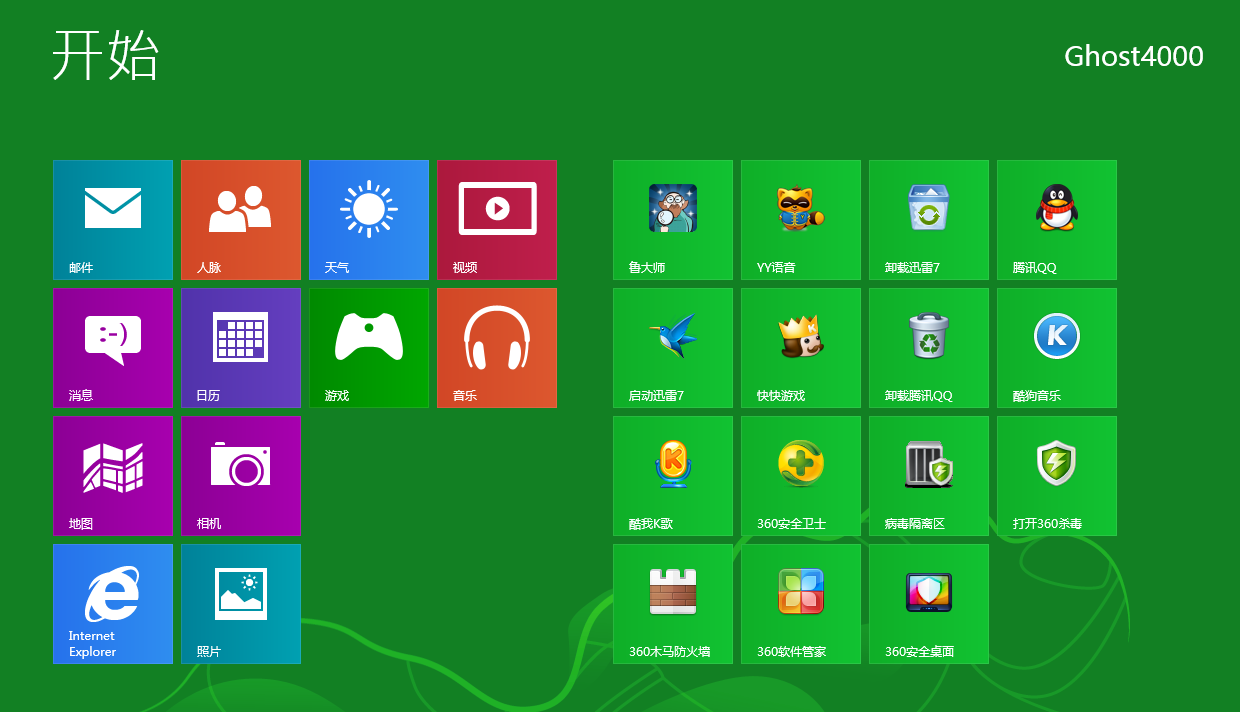Open the 日历 calendar tile
The height and width of the screenshot is (712, 1240).
click(x=241, y=348)
